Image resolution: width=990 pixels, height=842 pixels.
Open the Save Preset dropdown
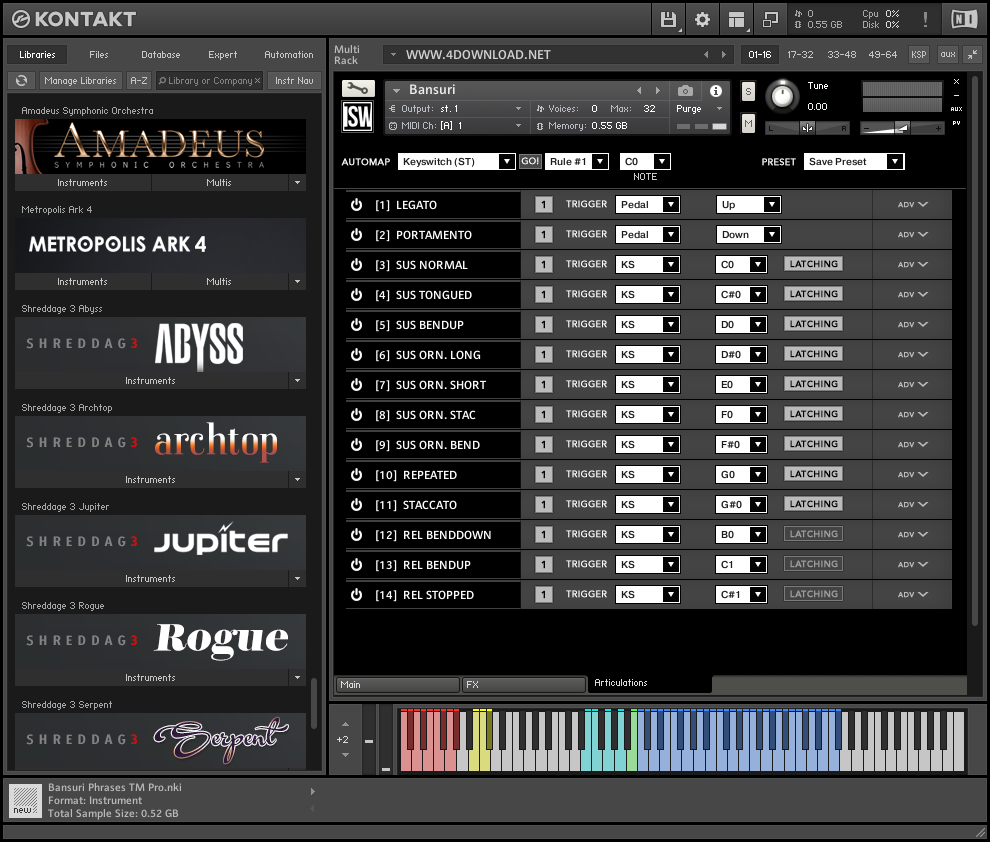(x=854, y=162)
